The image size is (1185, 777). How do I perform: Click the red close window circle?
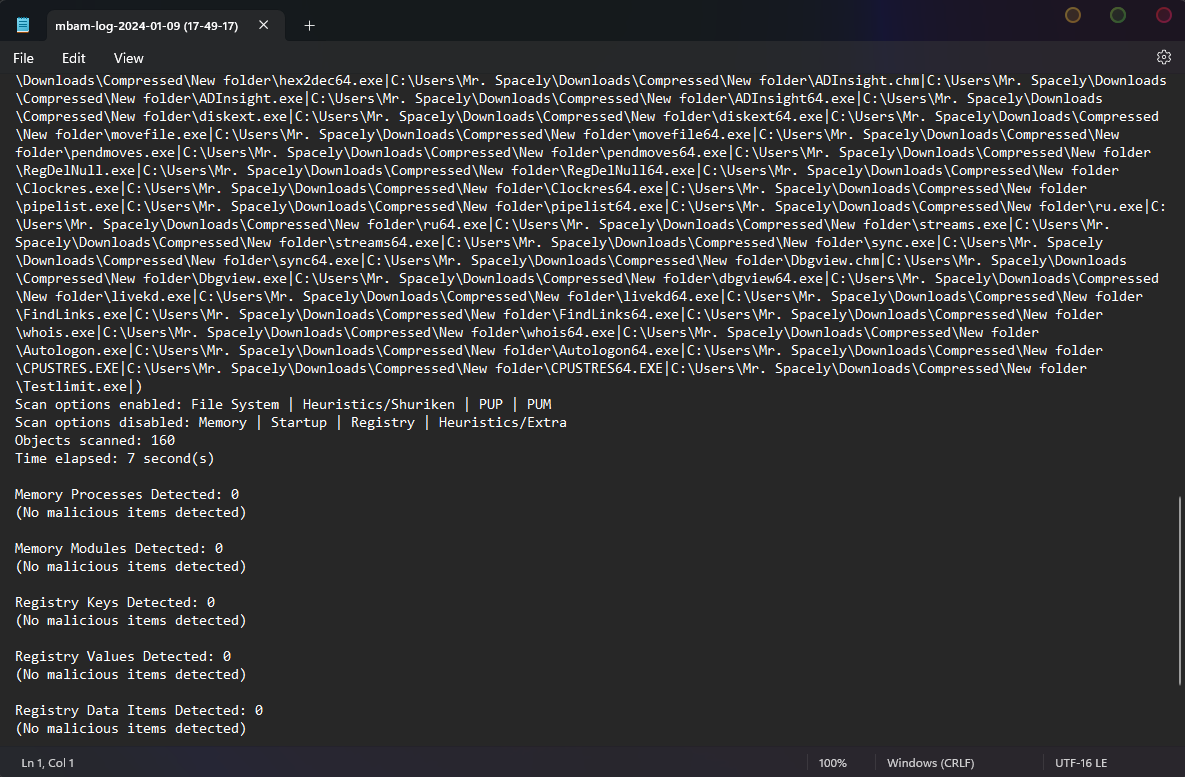click(1164, 15)
